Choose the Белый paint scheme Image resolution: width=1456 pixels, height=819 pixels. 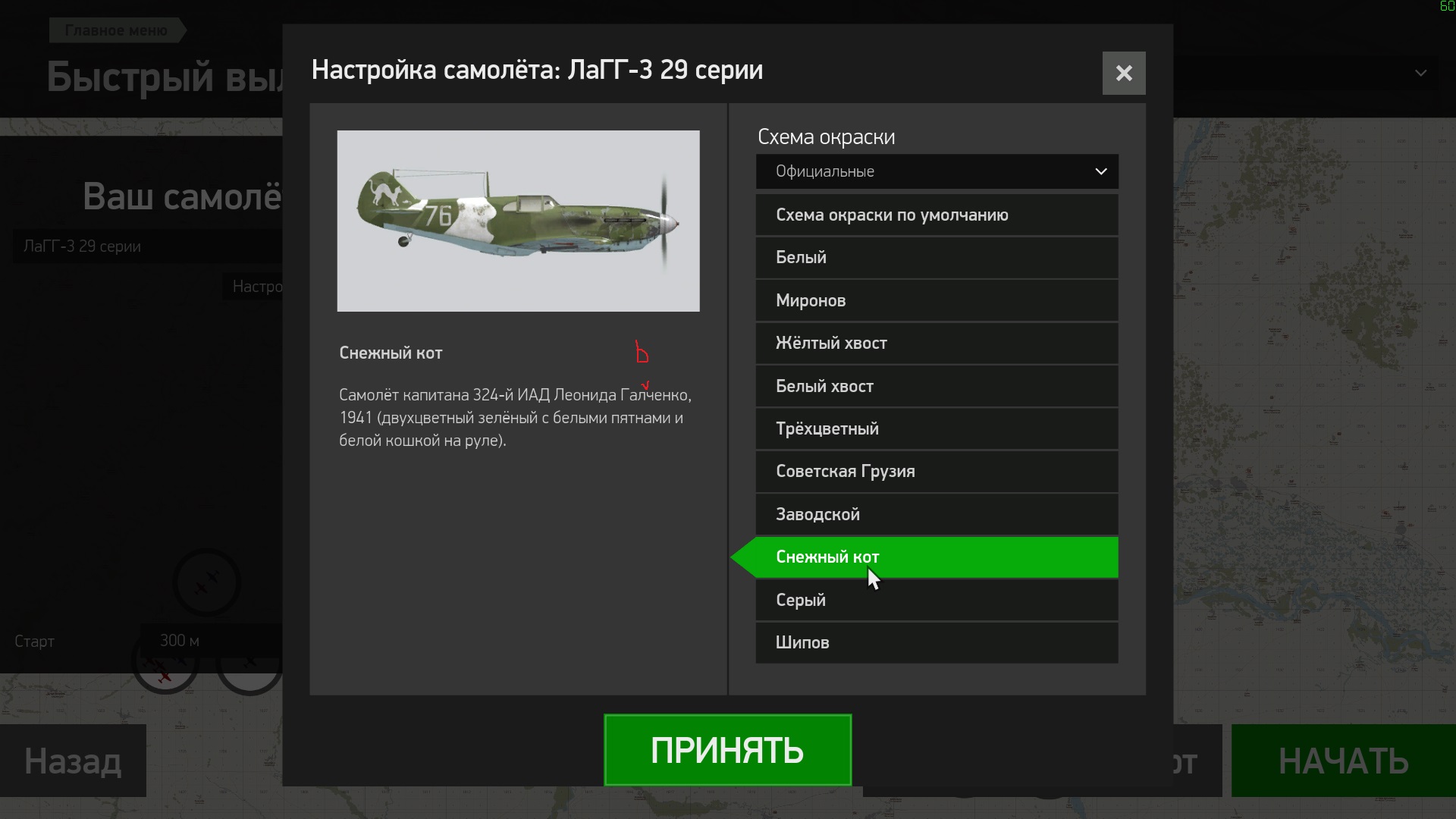[x=937, y=258]
